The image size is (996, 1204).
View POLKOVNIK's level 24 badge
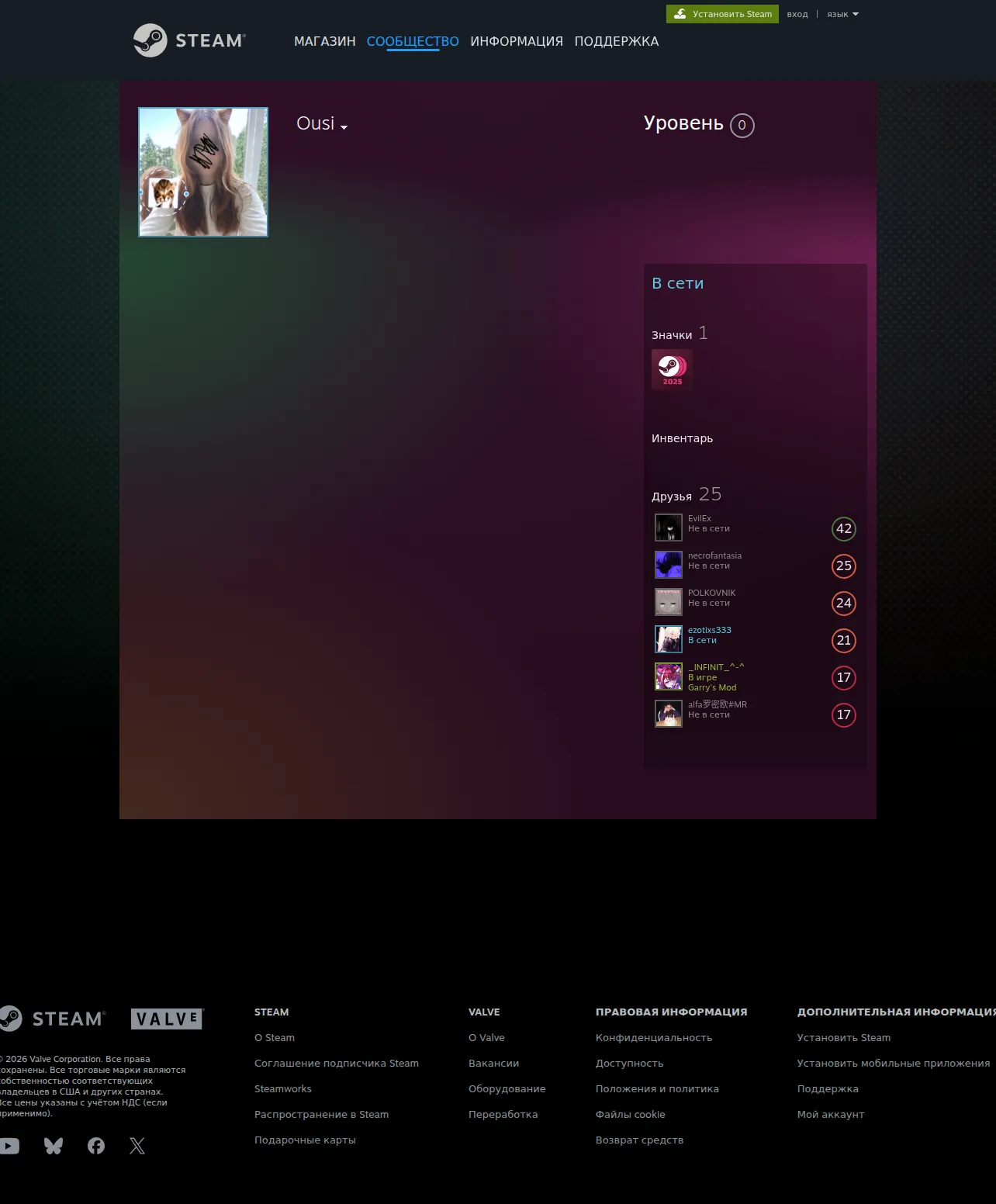tap(844, 604)
